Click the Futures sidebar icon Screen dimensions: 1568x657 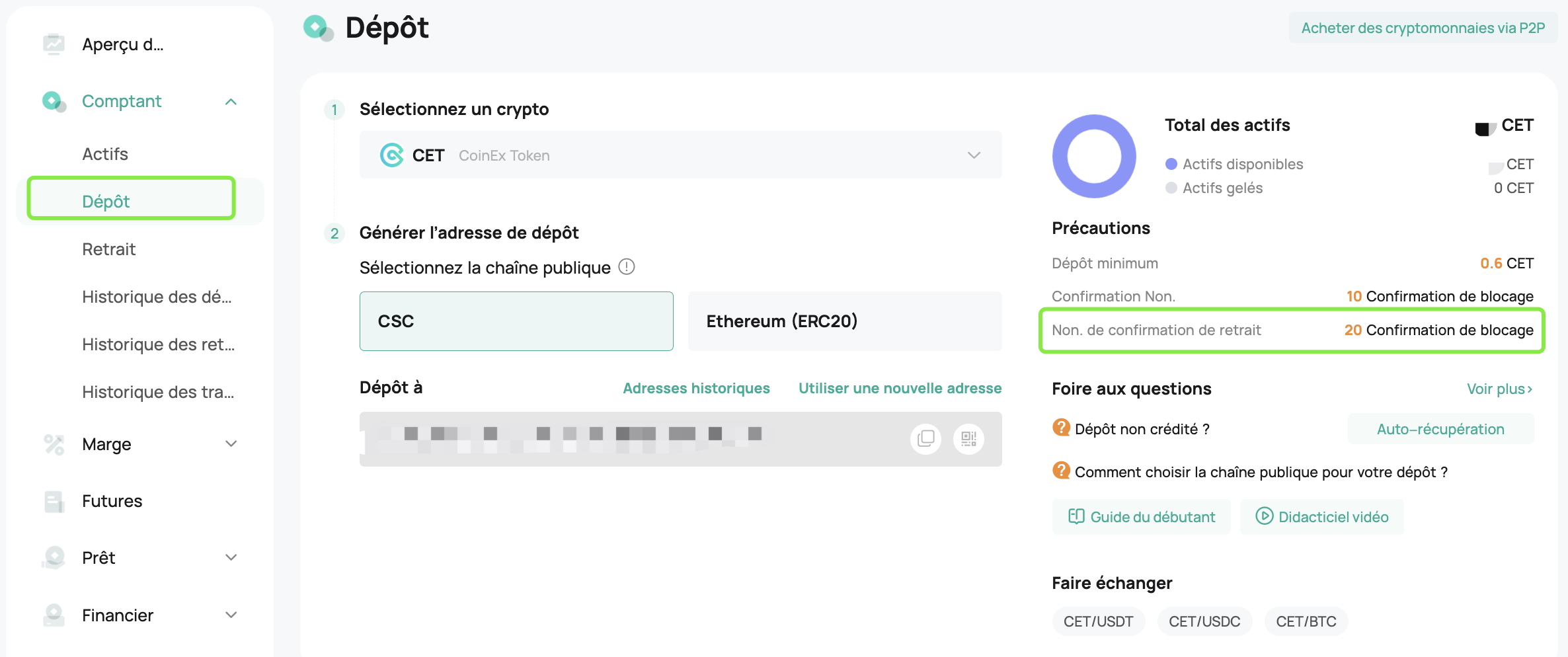pos(54,502)
